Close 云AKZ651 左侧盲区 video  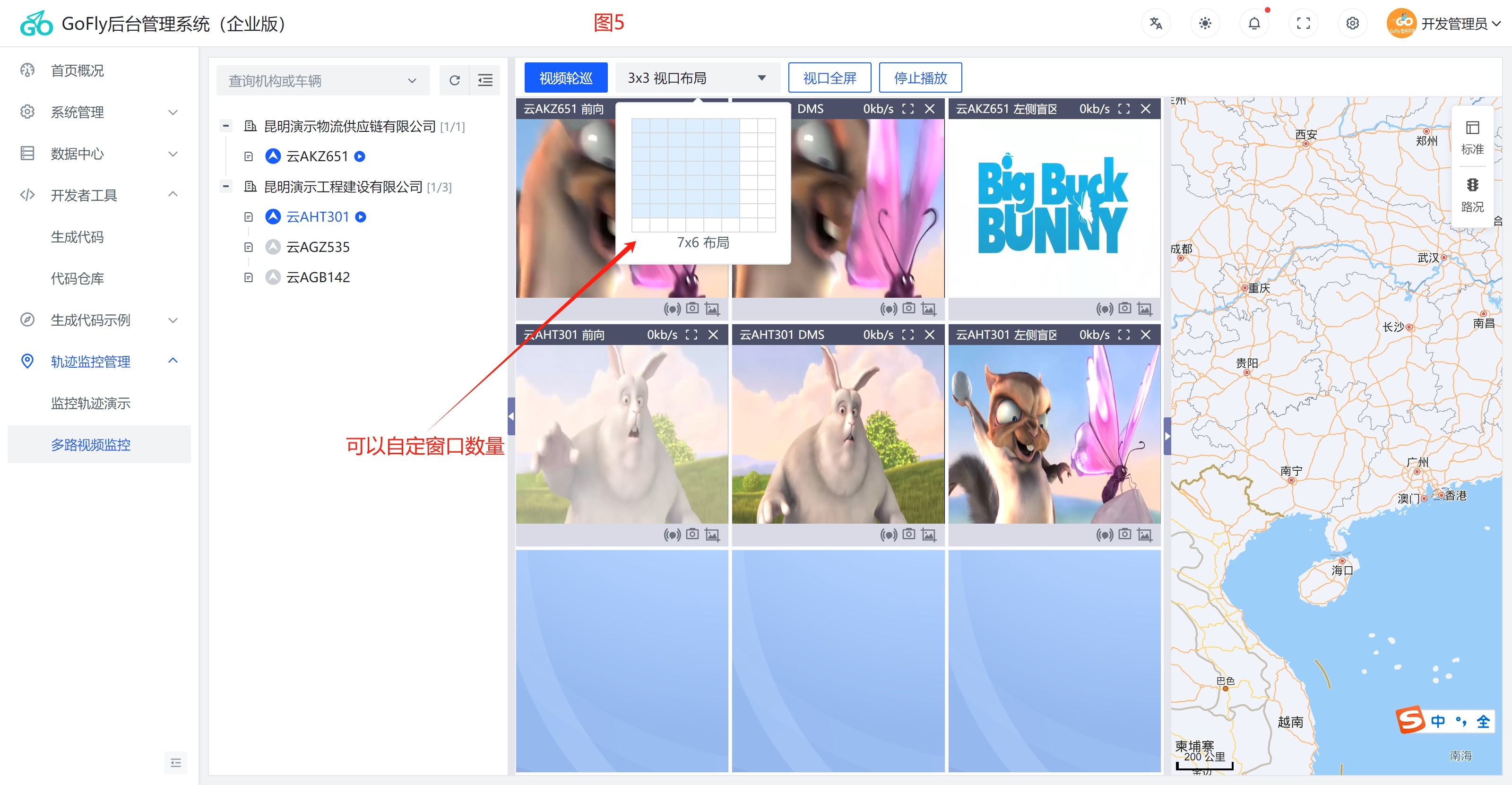pos(1146,109)
